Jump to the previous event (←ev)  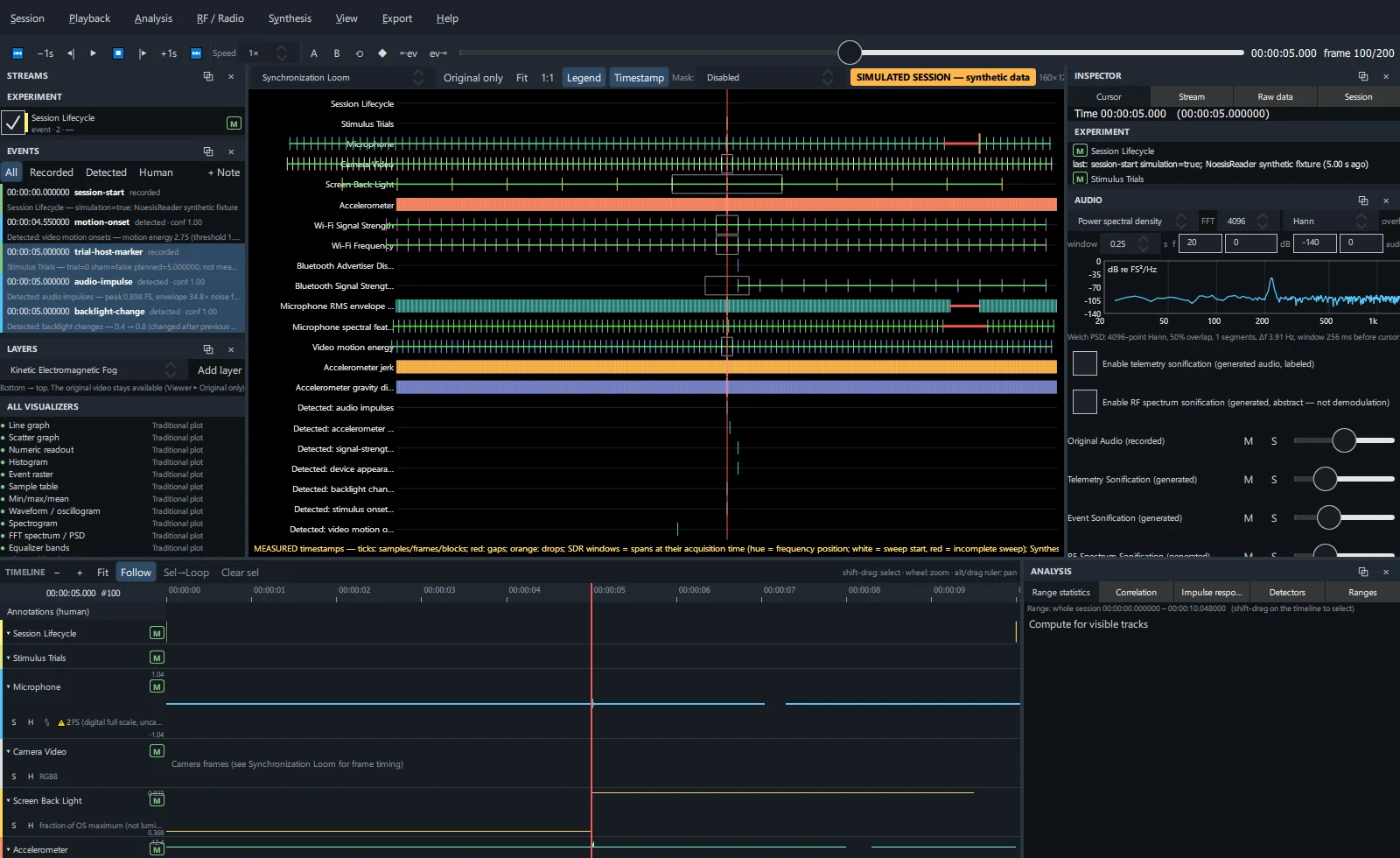click(x=409, y=53)
